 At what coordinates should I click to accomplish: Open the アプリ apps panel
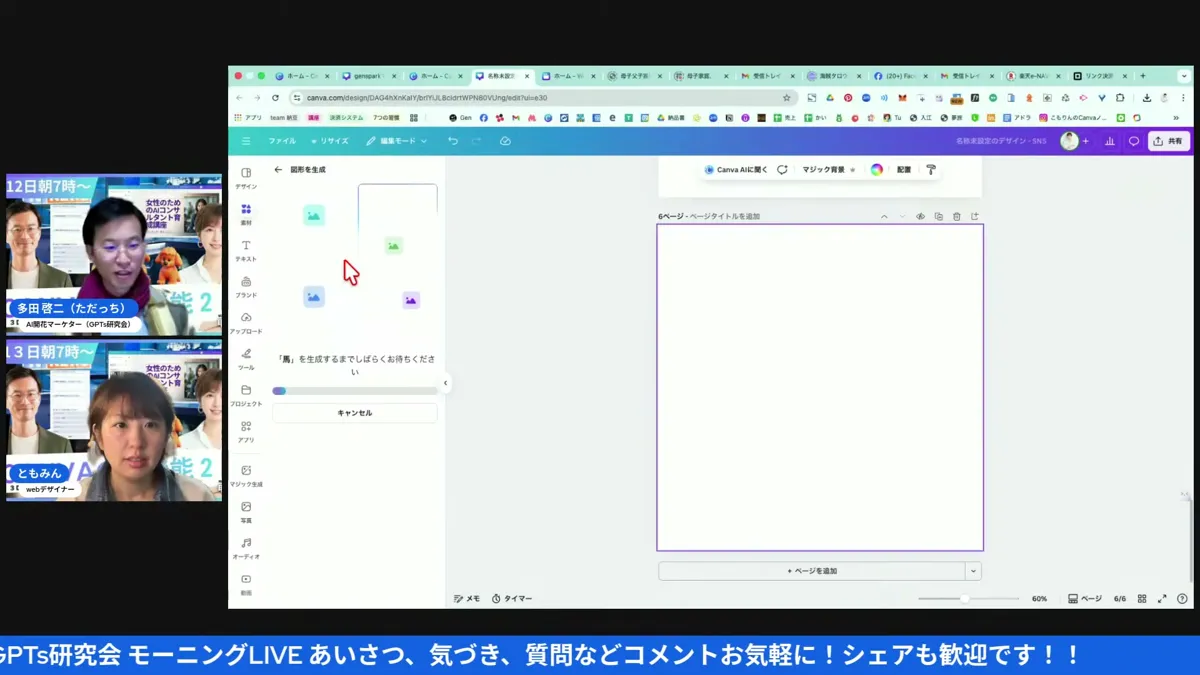[x=246, y=431]
